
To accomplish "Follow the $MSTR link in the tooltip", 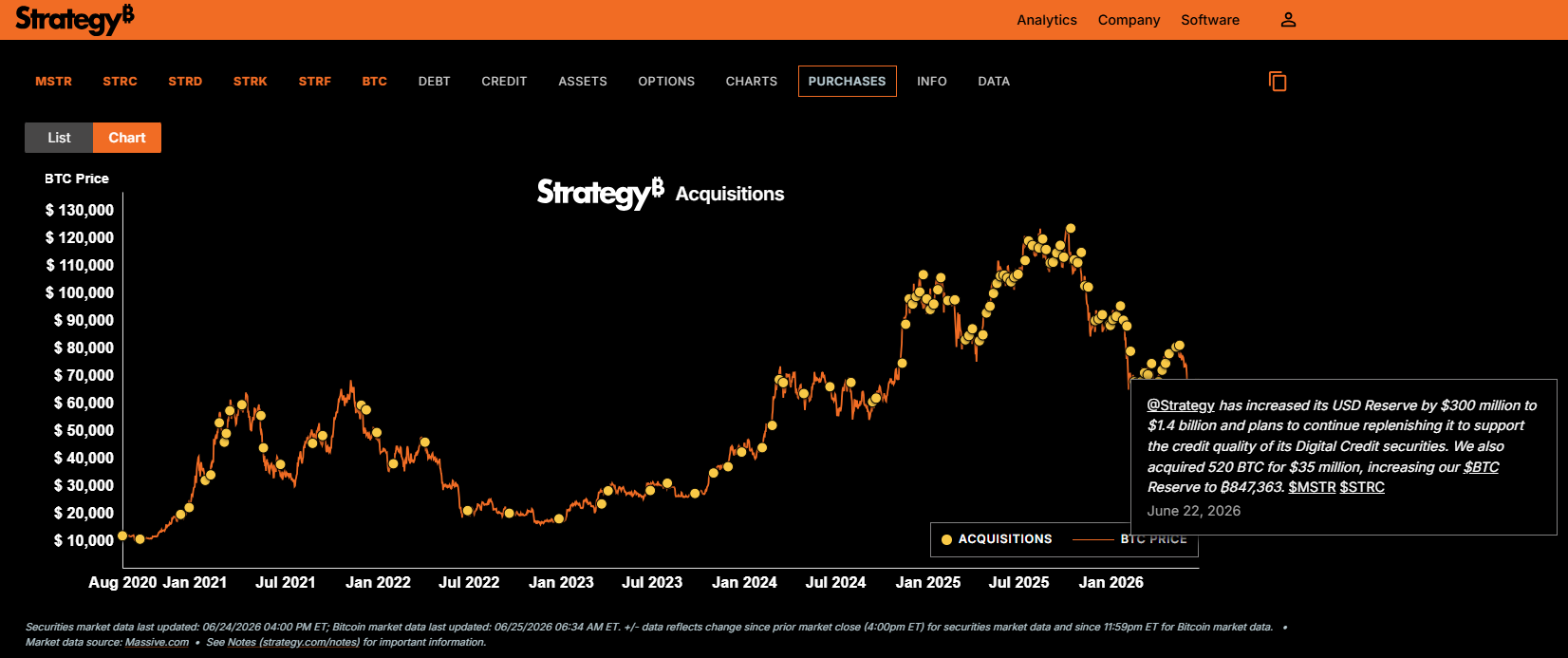I will pos(1312,487).
